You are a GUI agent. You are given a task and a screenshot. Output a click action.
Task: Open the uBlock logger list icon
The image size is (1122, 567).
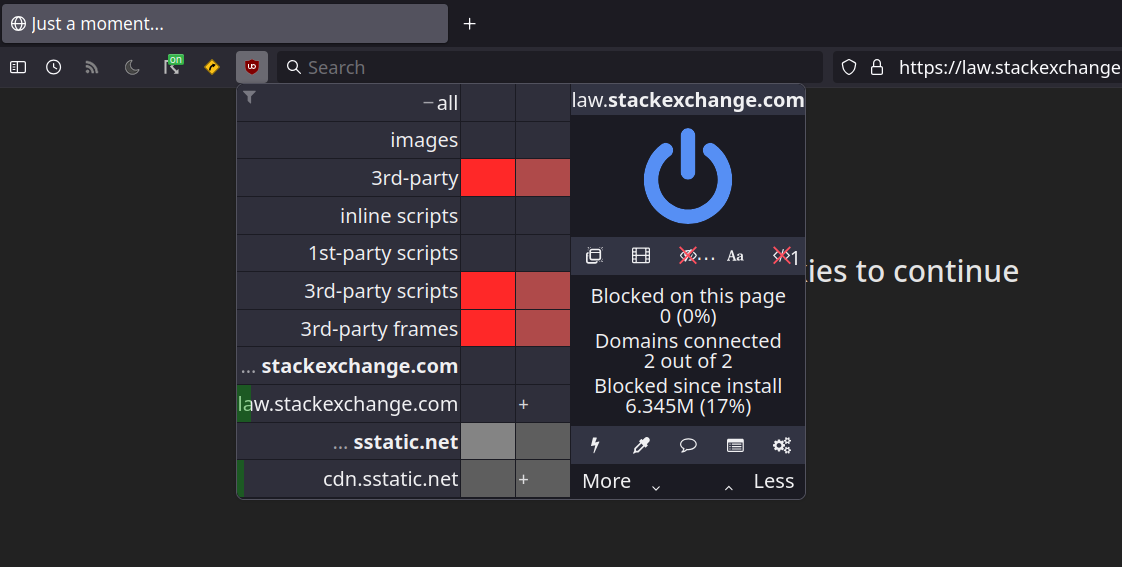735,445
